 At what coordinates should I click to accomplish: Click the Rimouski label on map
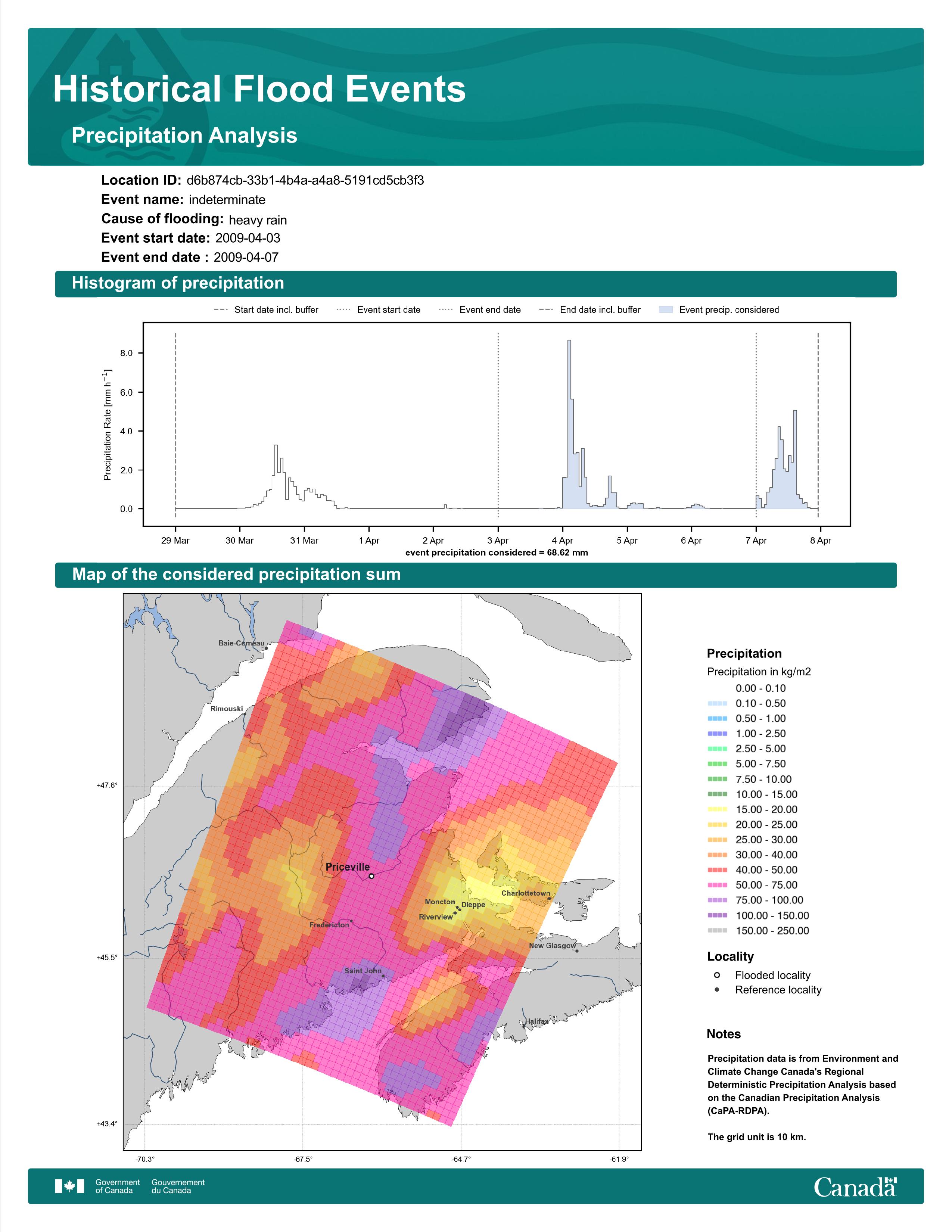tap(227, 709)
